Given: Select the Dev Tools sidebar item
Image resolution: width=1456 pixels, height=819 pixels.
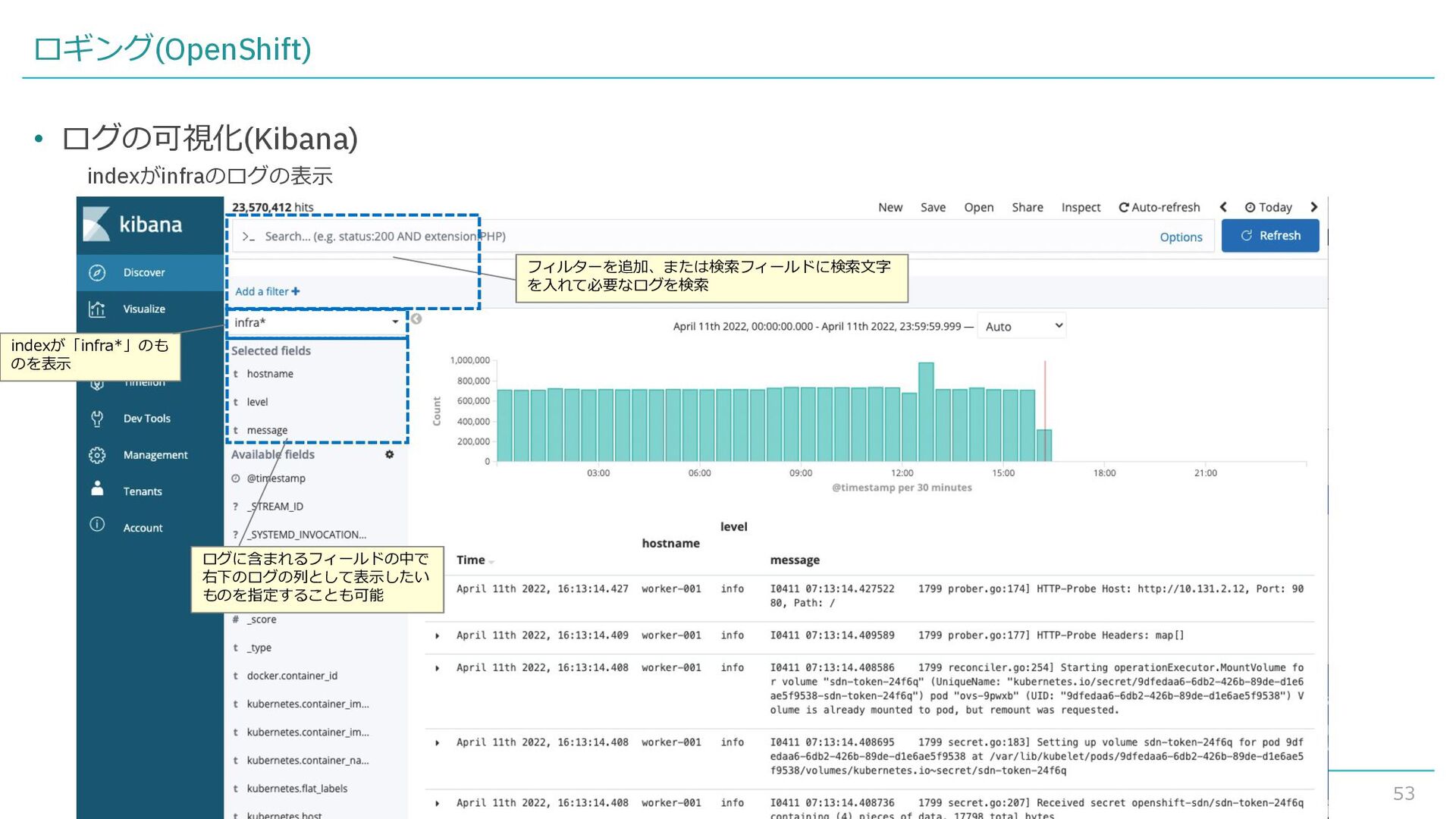Looking at the screenshot, I should pyautogui.click(x=150, y=419).
